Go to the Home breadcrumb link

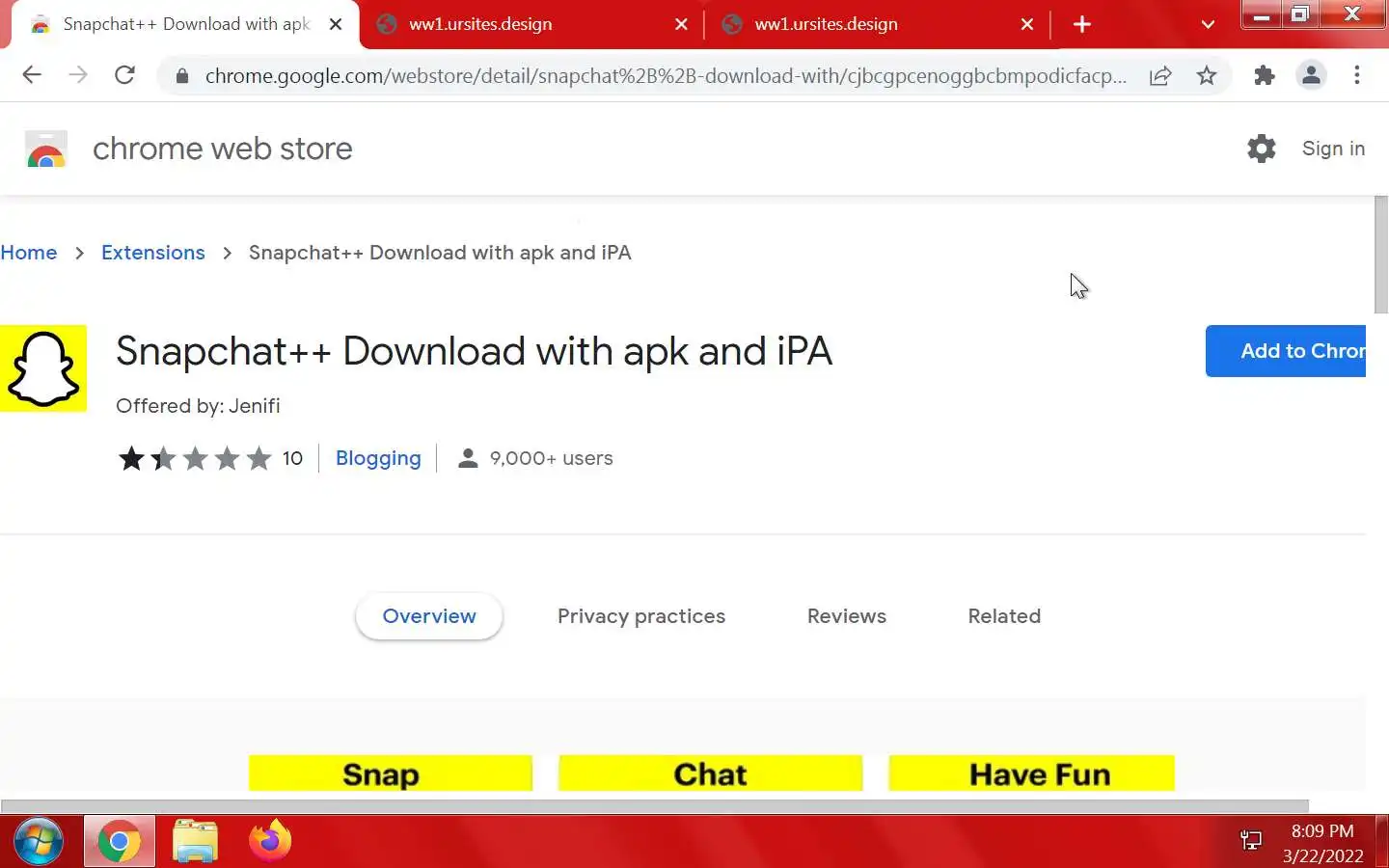coord(29,253)
